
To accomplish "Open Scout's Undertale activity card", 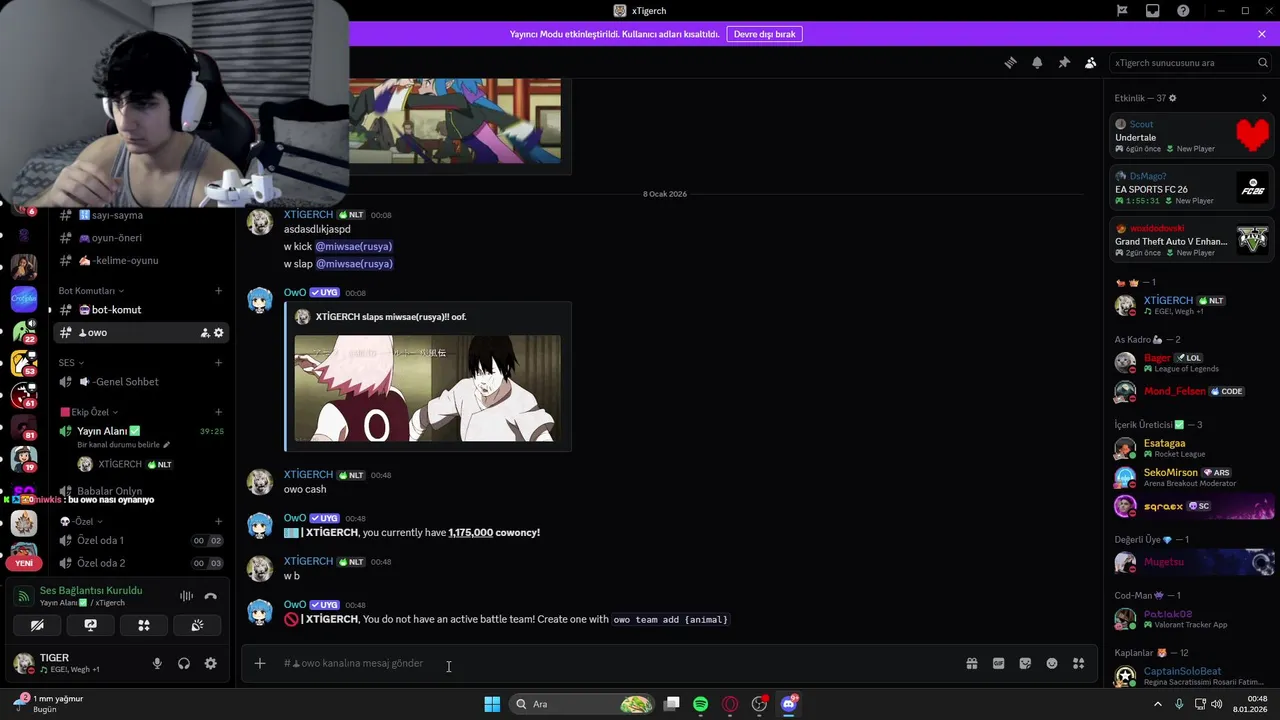I will [1192, 136].
